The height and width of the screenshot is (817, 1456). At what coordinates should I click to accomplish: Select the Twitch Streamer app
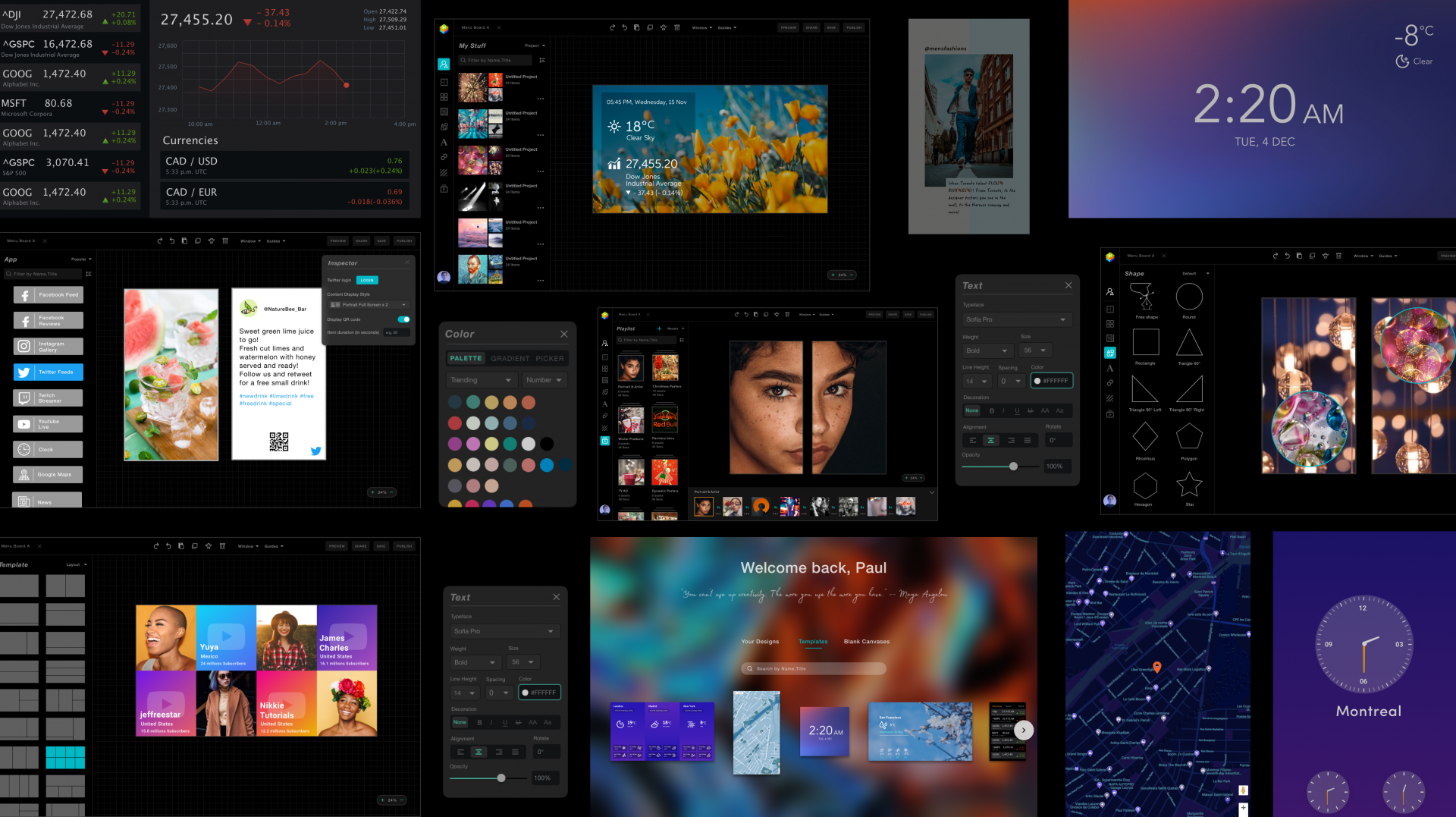click(49, 398)
